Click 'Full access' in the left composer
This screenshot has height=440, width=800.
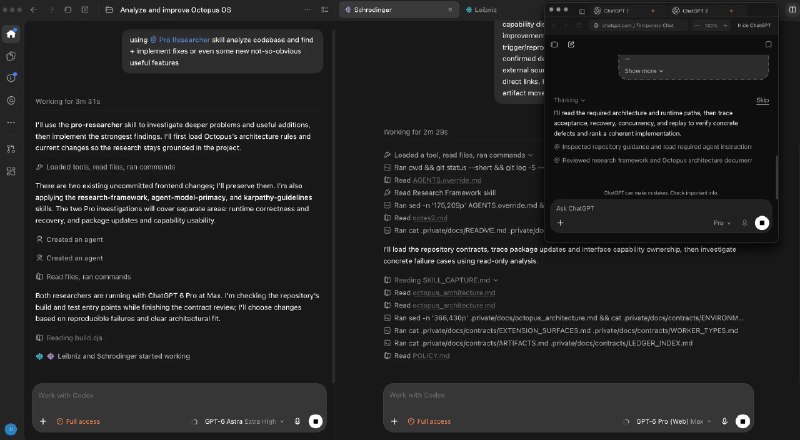click(x=78, y=422)
